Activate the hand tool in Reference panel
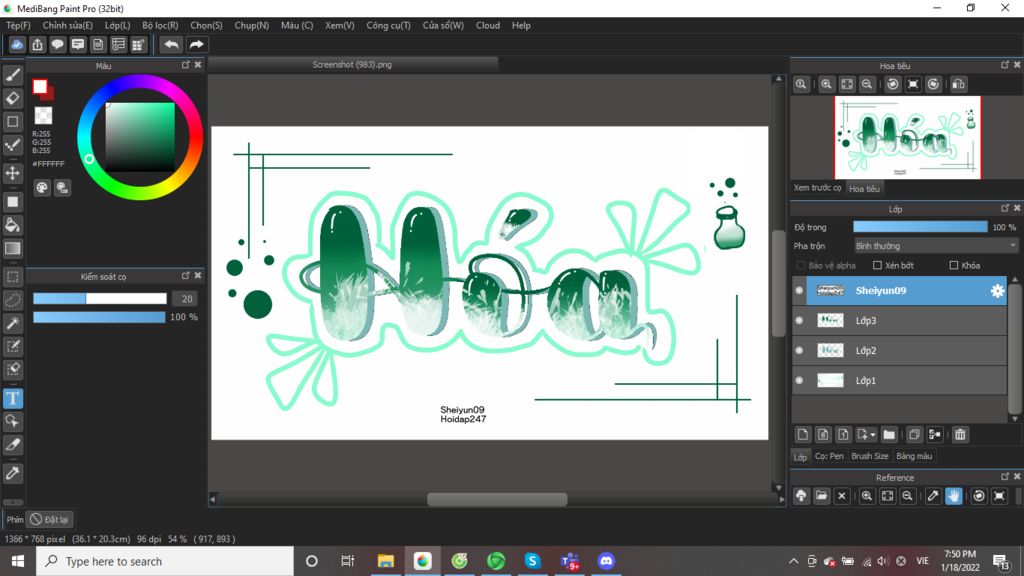Screen dimensions: 1024x576 (x=953, y=496)
